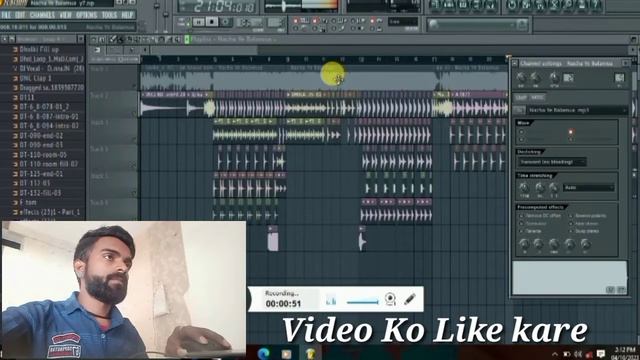This screenshot has height=360, width=640.
Task: Select the pencil draw tool in playlist toolbar
Action: [x=113, y=40]
